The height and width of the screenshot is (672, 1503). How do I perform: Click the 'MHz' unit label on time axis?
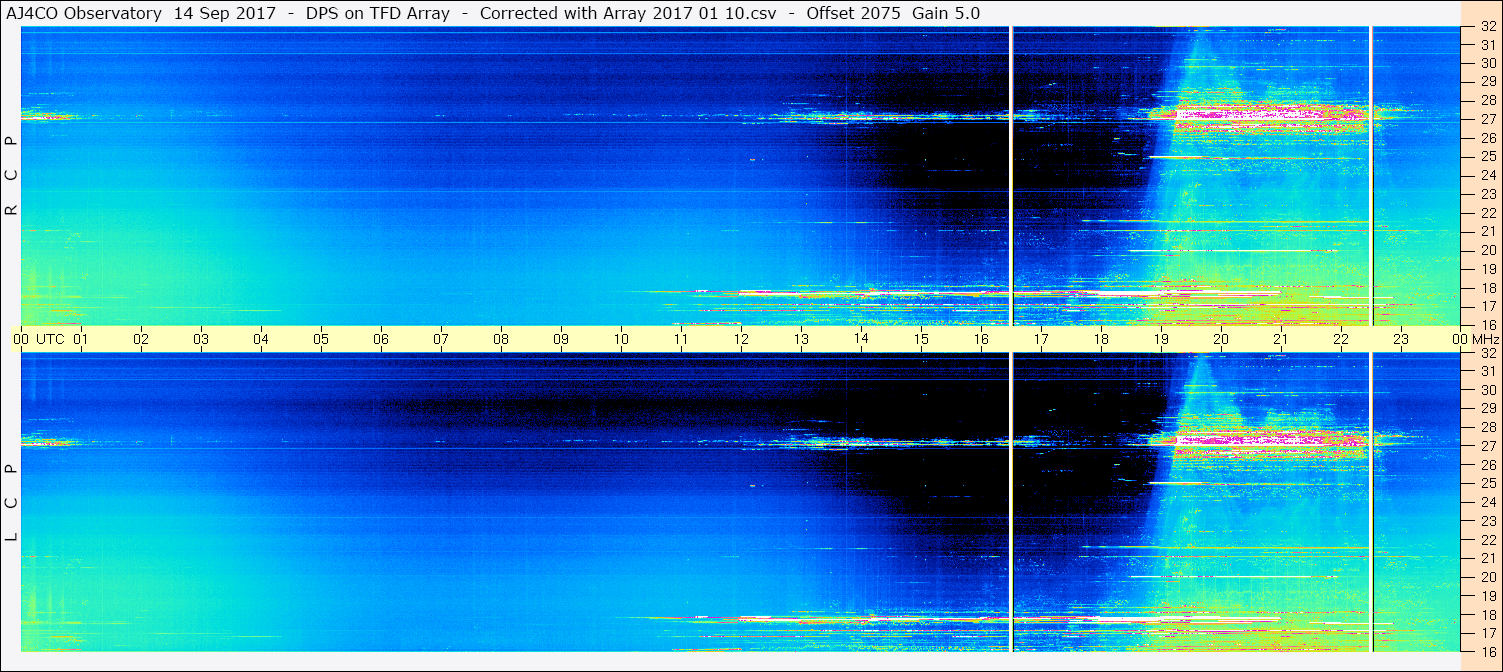(x=1485, y=339)
